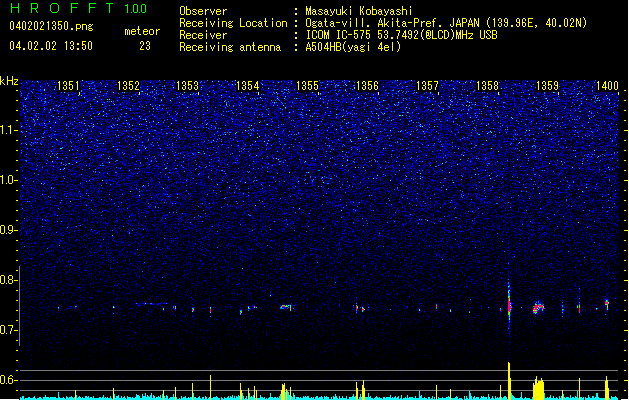This screenshot has width=629, height=400.
Task: Click the kHz axis unit label
Action: (x=9, y=81)
